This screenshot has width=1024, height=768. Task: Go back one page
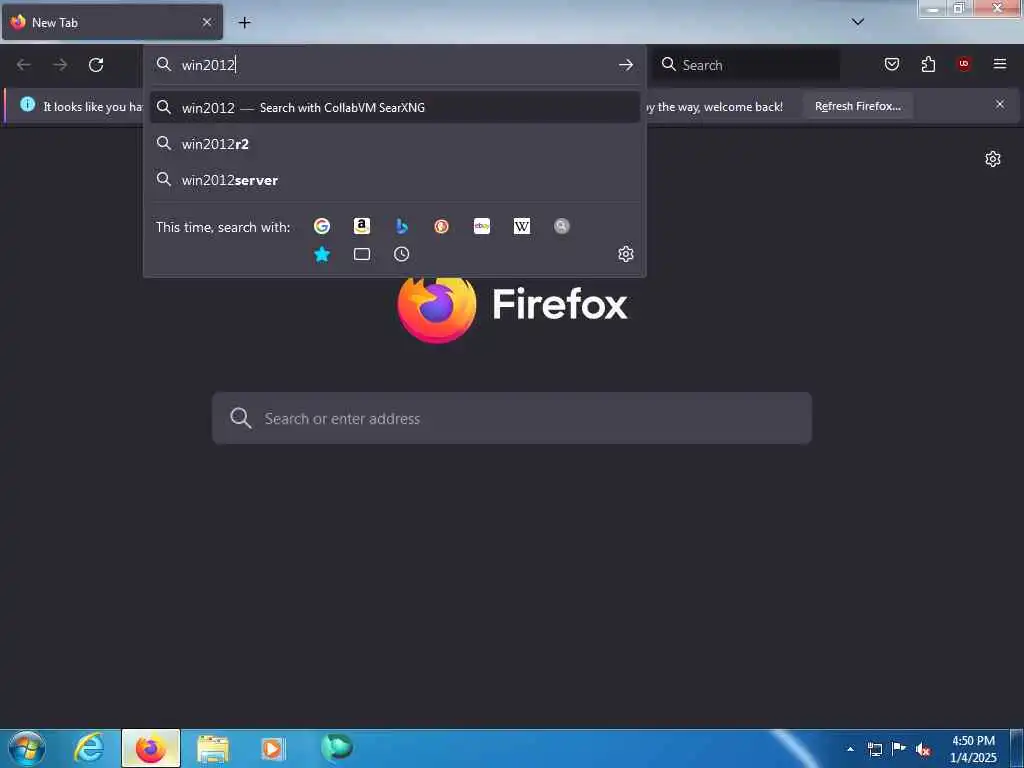point(24,65)
